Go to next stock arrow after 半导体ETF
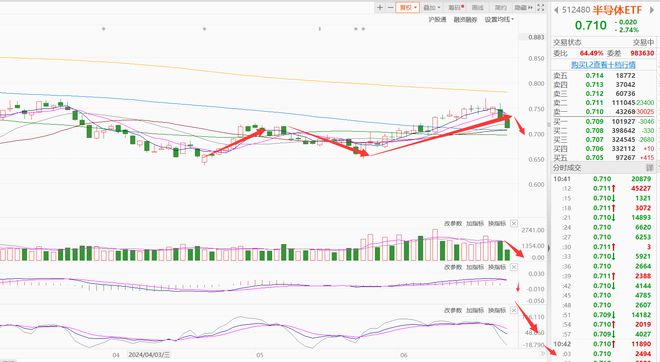The width and height of the screenshot is (660, 362). coord(652,10)
